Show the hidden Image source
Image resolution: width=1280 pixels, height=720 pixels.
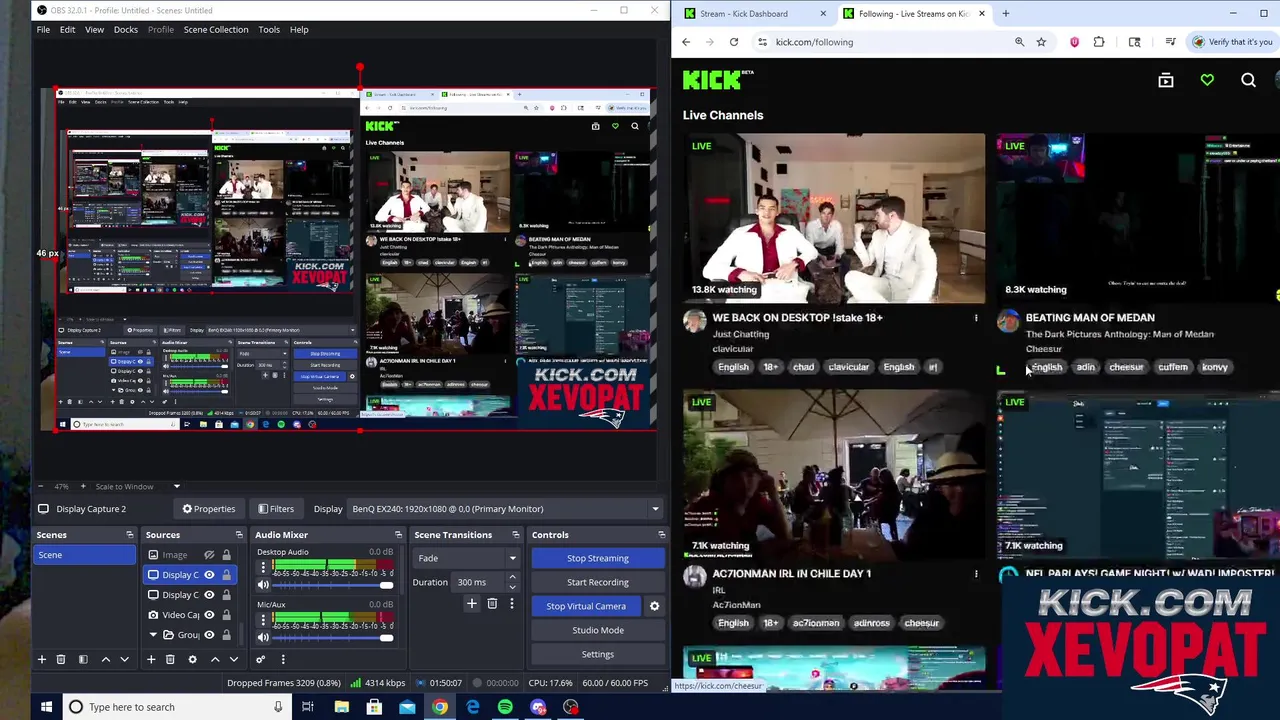(209, 555)
